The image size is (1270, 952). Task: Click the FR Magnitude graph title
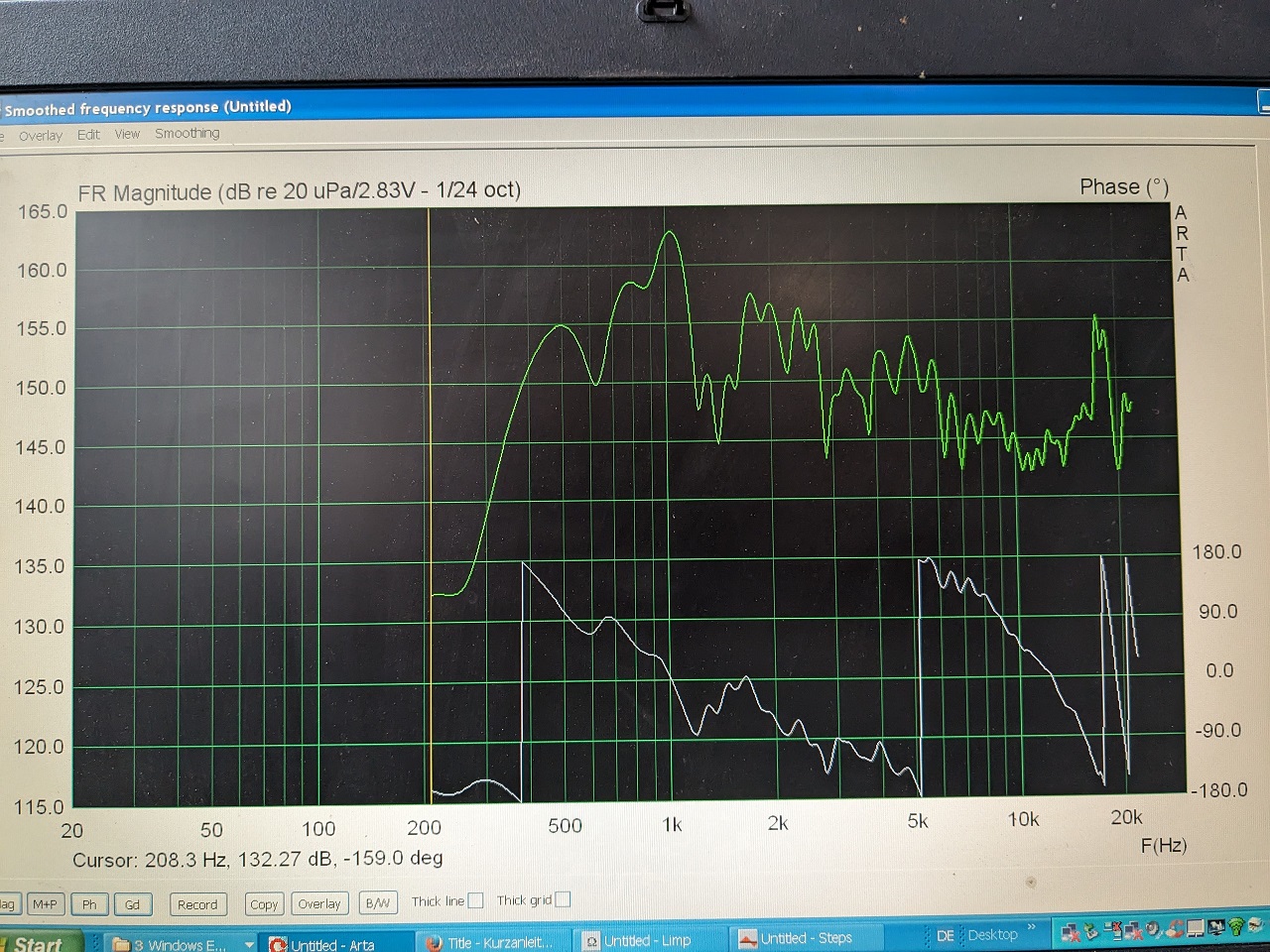coord(299,191)
